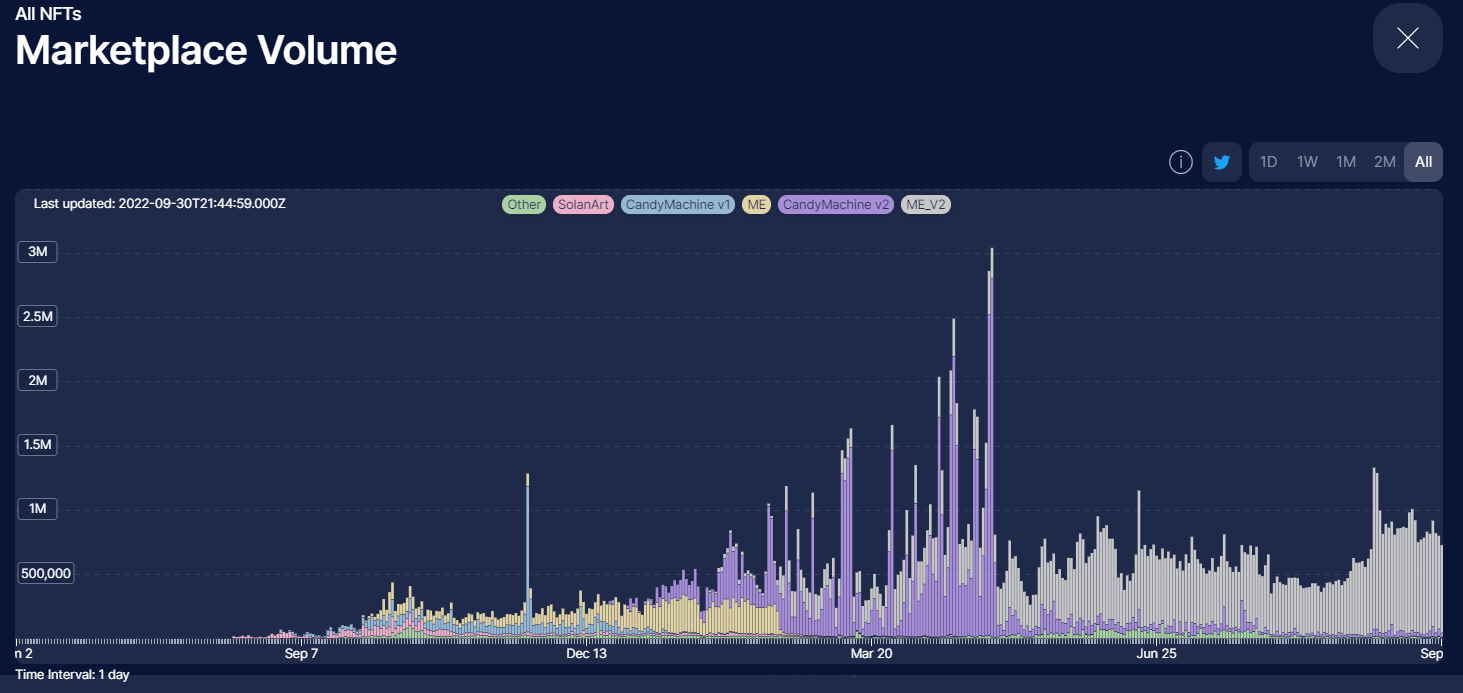The width and height of the screenshot is (1463, 693).
Task: Click the info circle icon
Action: 1180,162
